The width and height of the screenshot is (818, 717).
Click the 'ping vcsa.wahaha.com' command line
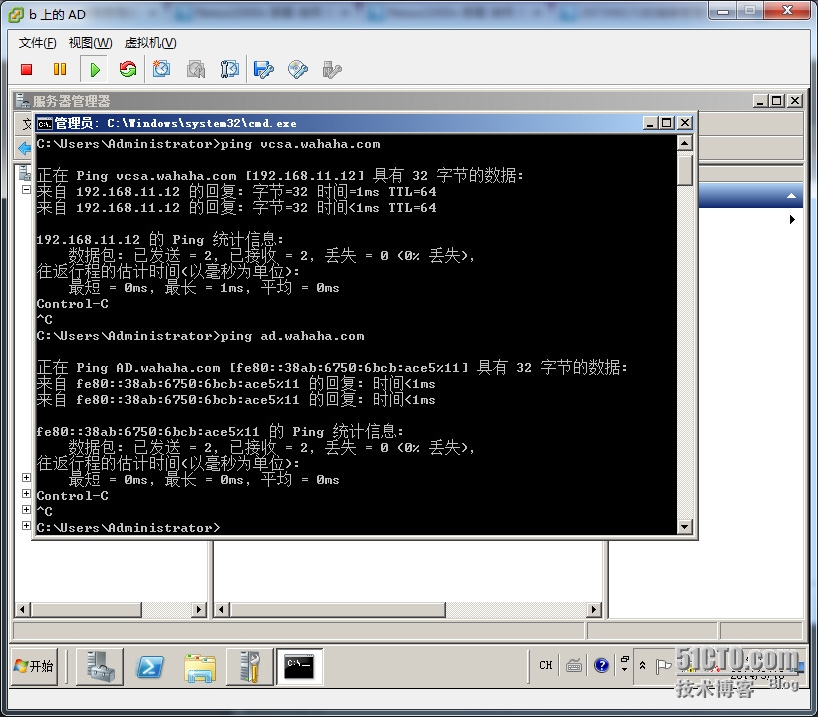pos(209,144)
